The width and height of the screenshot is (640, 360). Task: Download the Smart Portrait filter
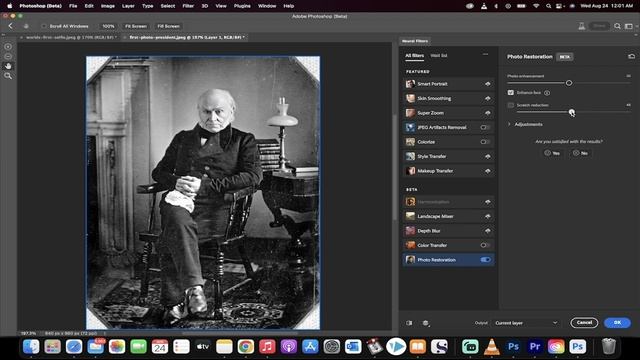pyautogui.click(x=487, y=84)
